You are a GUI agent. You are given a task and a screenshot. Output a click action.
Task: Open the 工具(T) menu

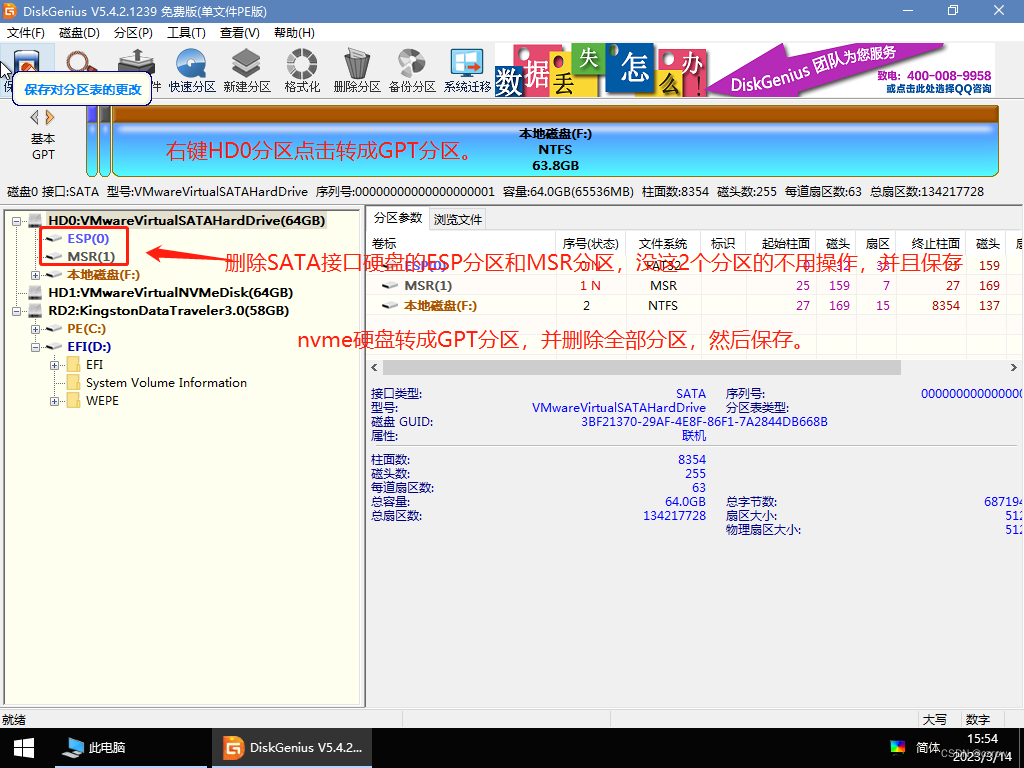(x=186, y=33)
